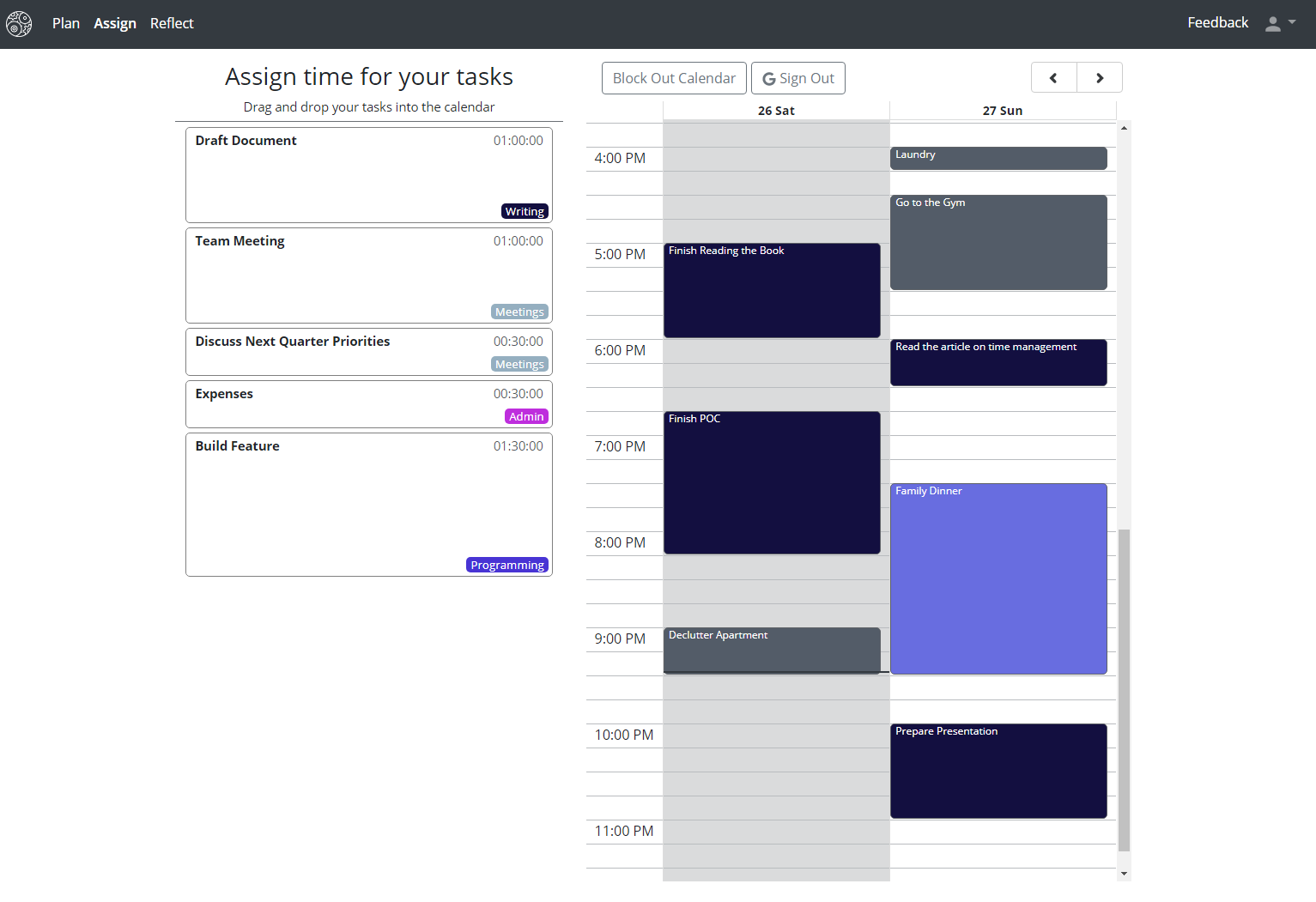Click the Admin tag badge
This screenshot has height=902, width=1316.
pos(526,416)
